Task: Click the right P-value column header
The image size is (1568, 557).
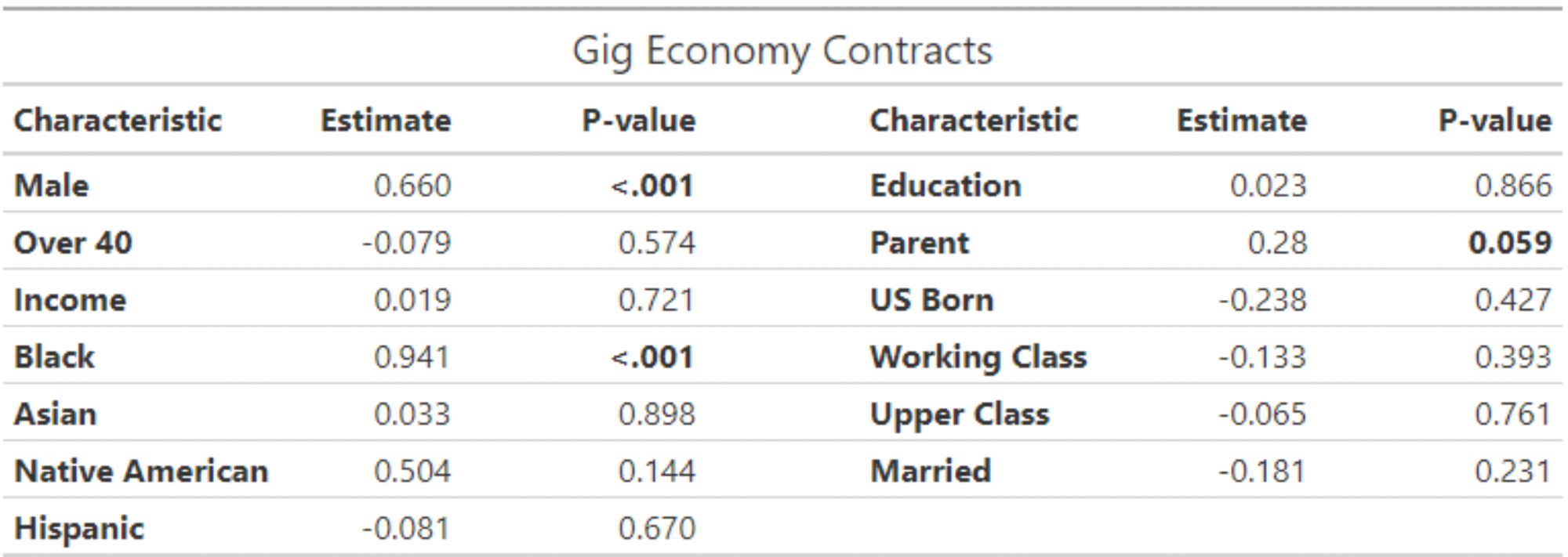Action: [1494, 121]
